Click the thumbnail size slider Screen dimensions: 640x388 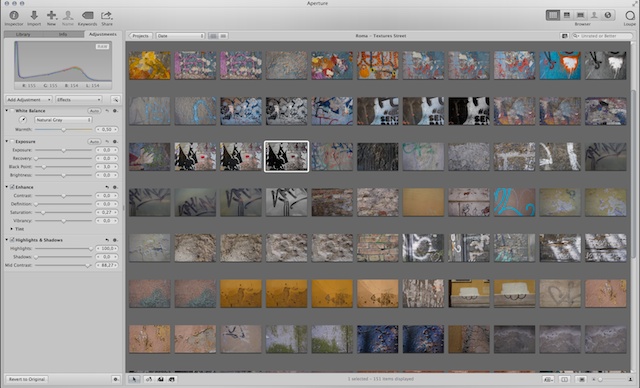(x=611, y=379)
